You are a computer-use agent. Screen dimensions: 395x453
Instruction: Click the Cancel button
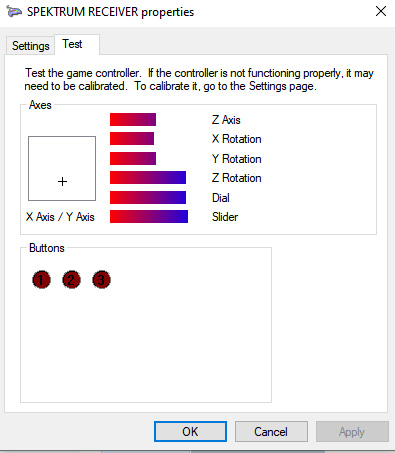[x=271, y=432]
